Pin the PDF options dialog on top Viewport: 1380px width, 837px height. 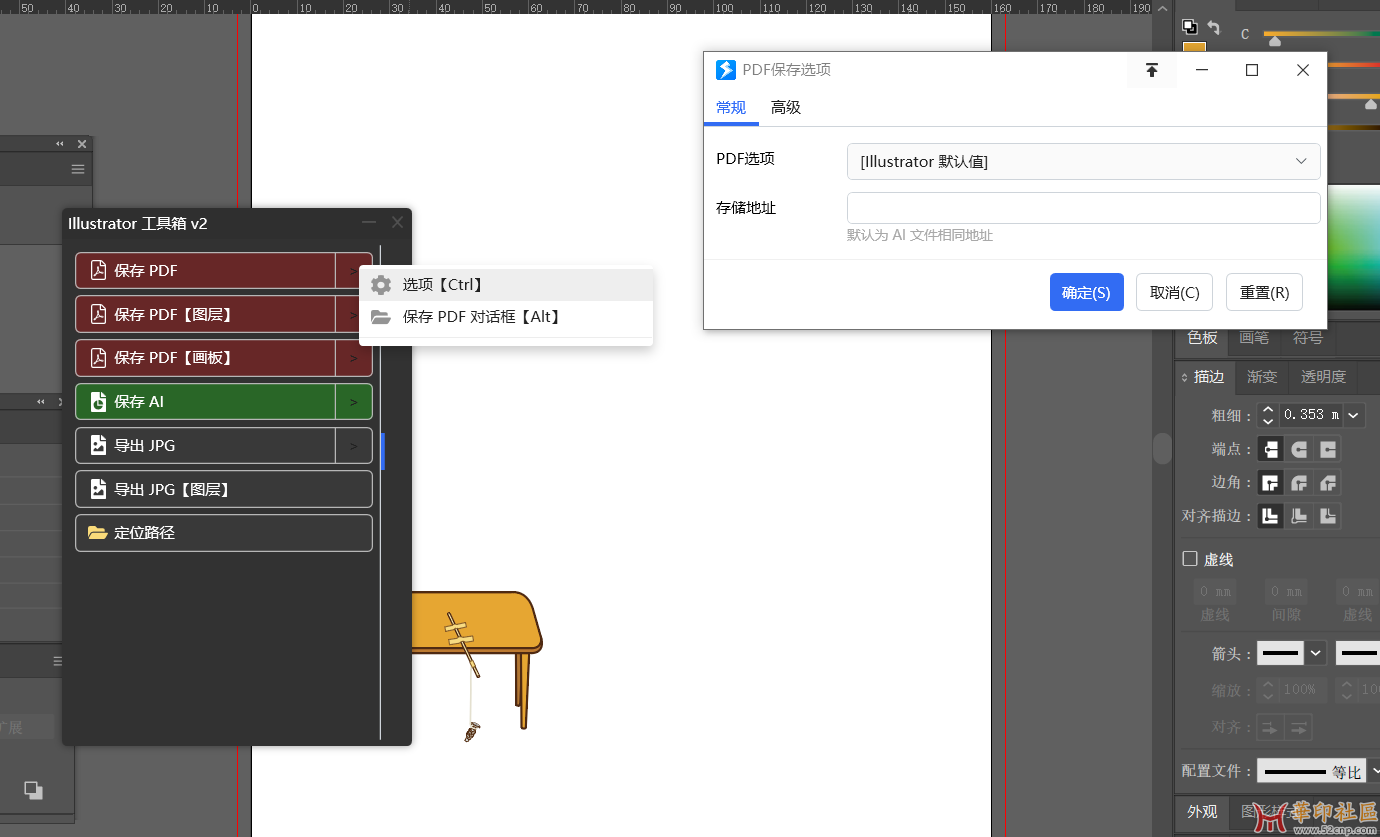coord(1152,70)
